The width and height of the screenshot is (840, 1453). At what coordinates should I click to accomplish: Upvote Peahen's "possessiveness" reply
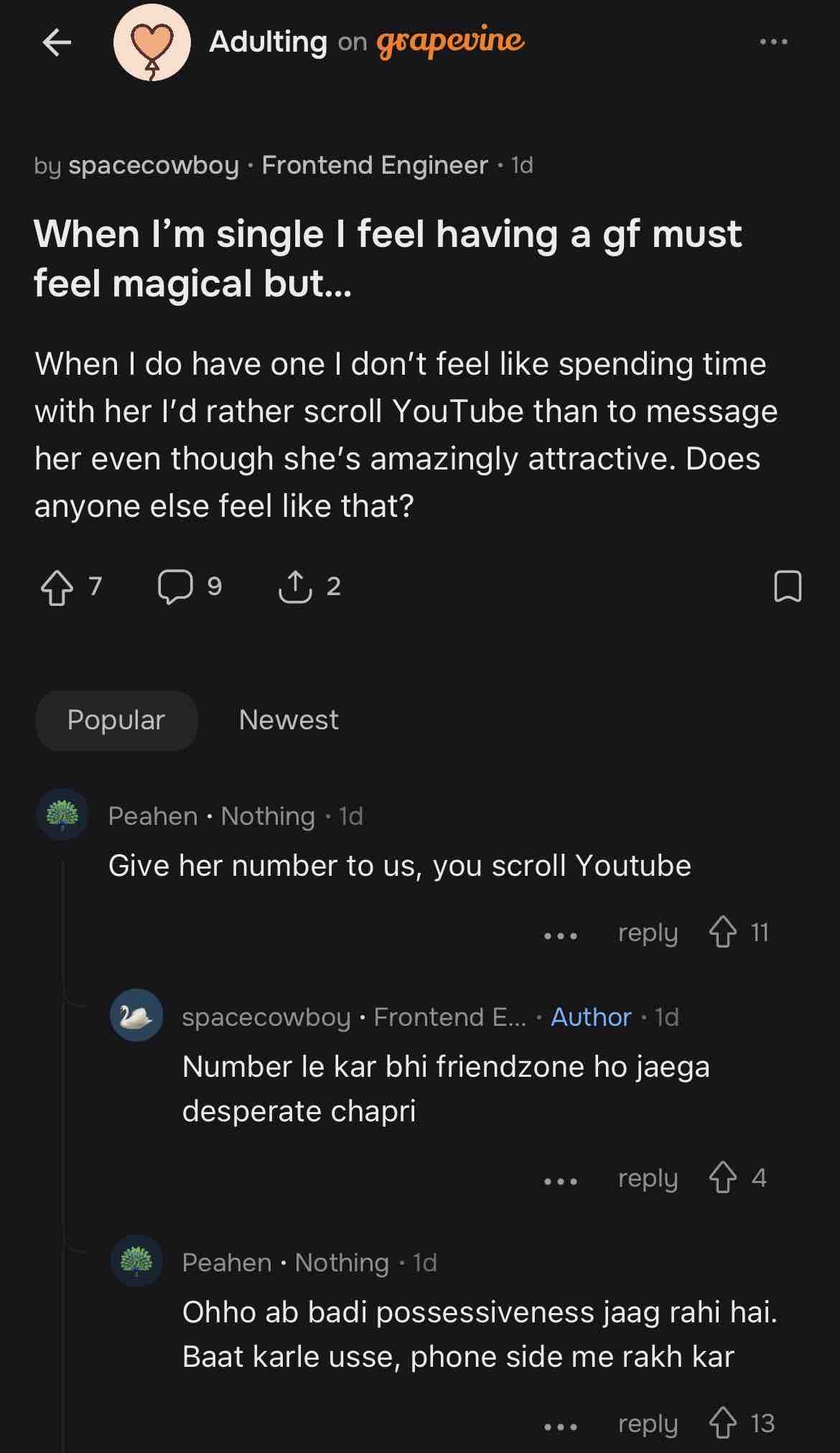[x=723, y=1424]
